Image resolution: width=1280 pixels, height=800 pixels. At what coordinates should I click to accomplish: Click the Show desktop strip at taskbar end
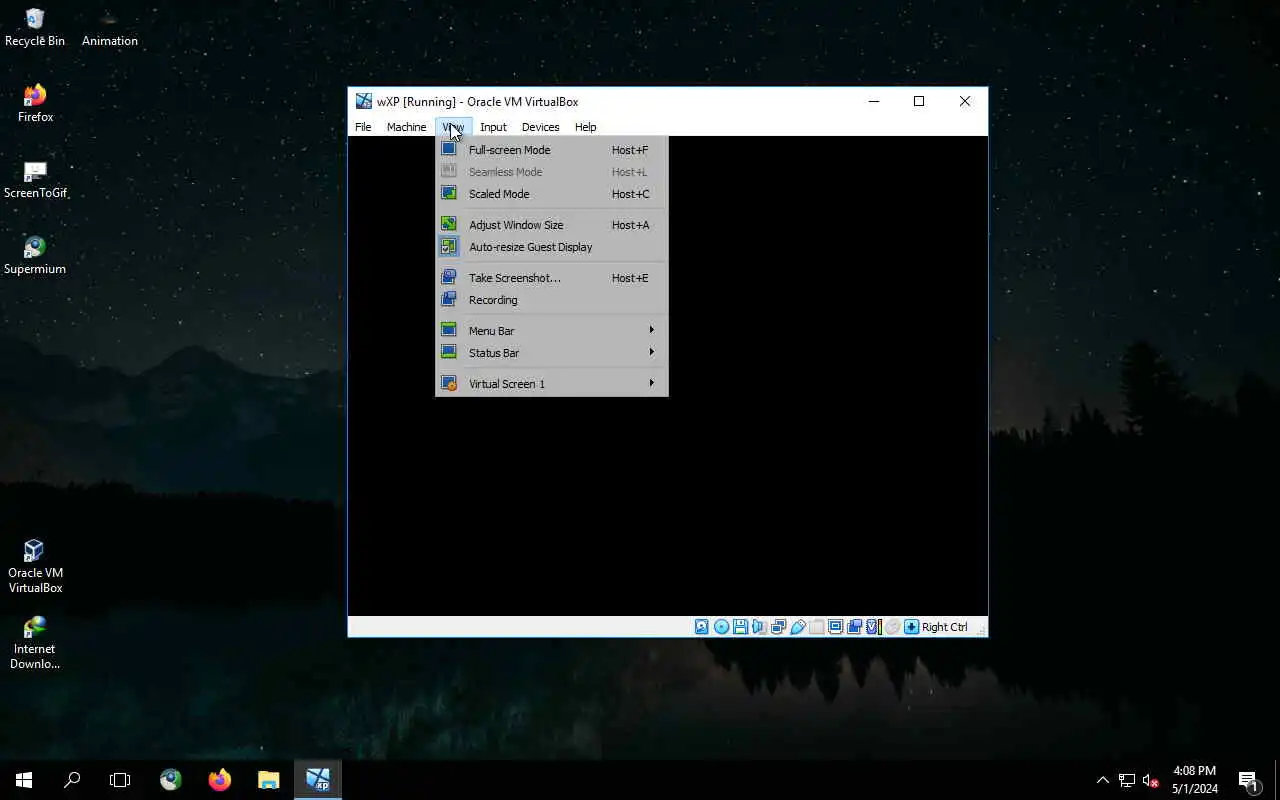click(1277, 780)
